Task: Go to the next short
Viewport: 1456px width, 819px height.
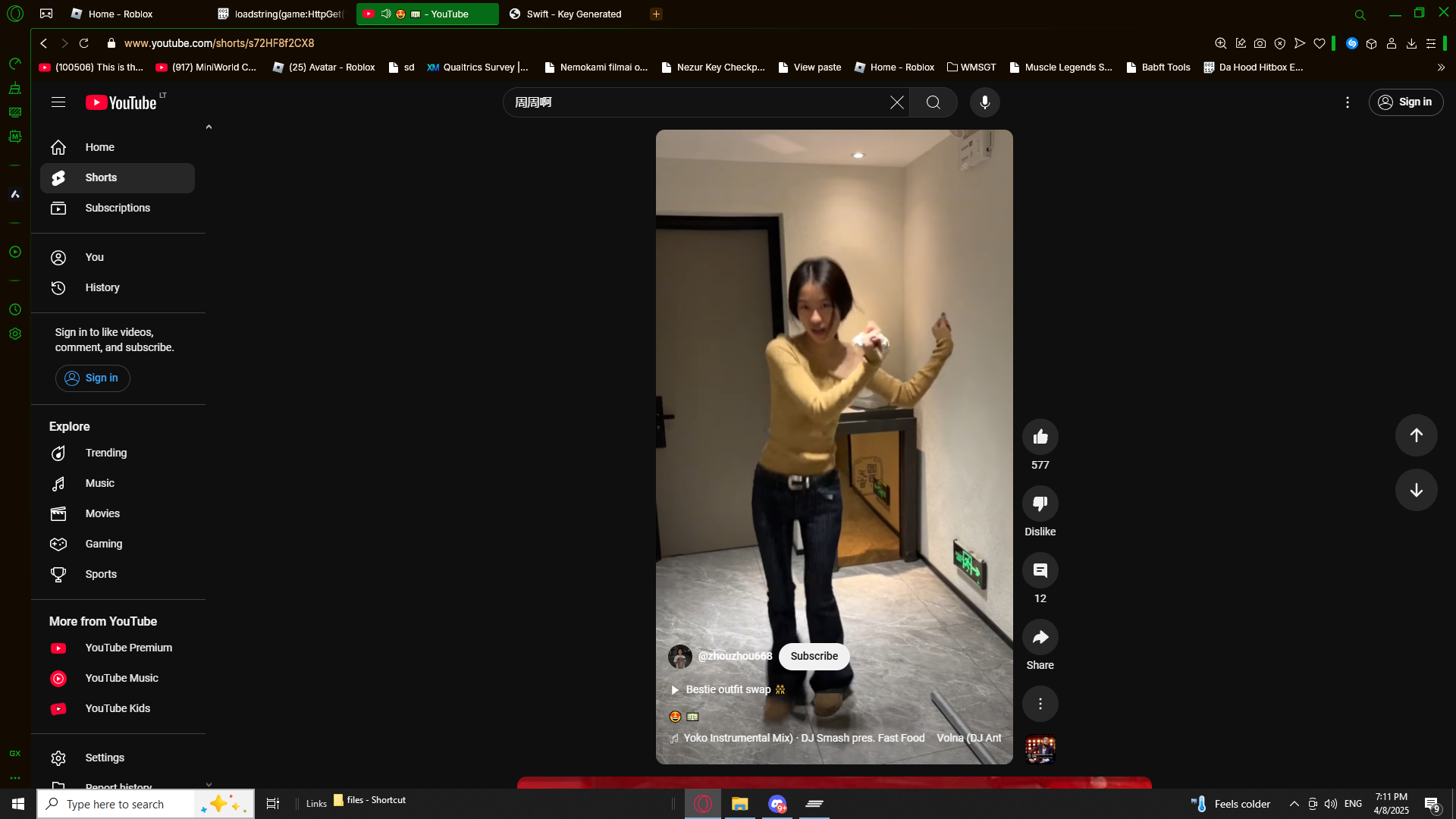Action: tap(1416, 490)
